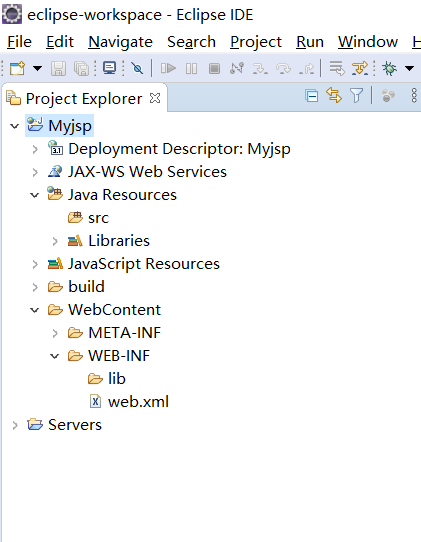Image resolution: width=421 pixels, height=542 pixels.
Task: Expand the Libraries node under Java Resources
Action: point(55,241)
